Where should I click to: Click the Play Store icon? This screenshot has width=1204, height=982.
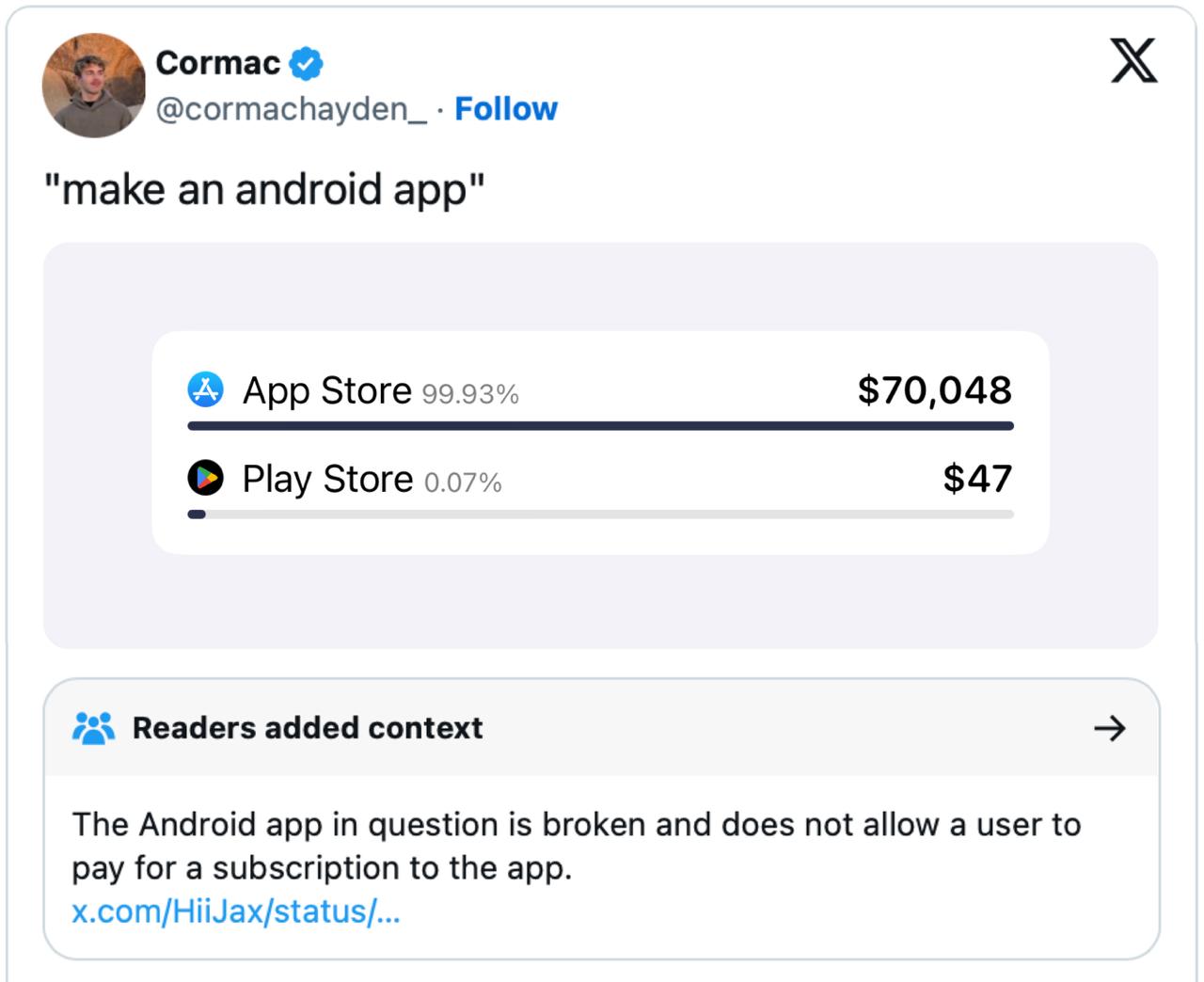point(206,478)
